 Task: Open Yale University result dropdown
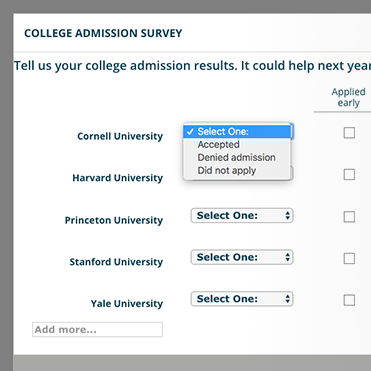coord(242,299)
